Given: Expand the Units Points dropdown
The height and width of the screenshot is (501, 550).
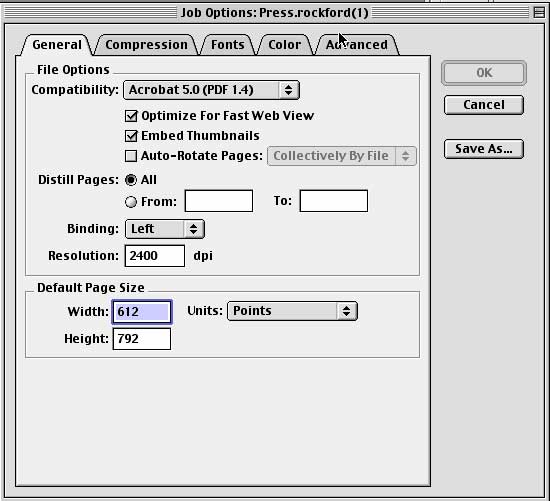Looking at the screenshot, I should tap(293, 311).
